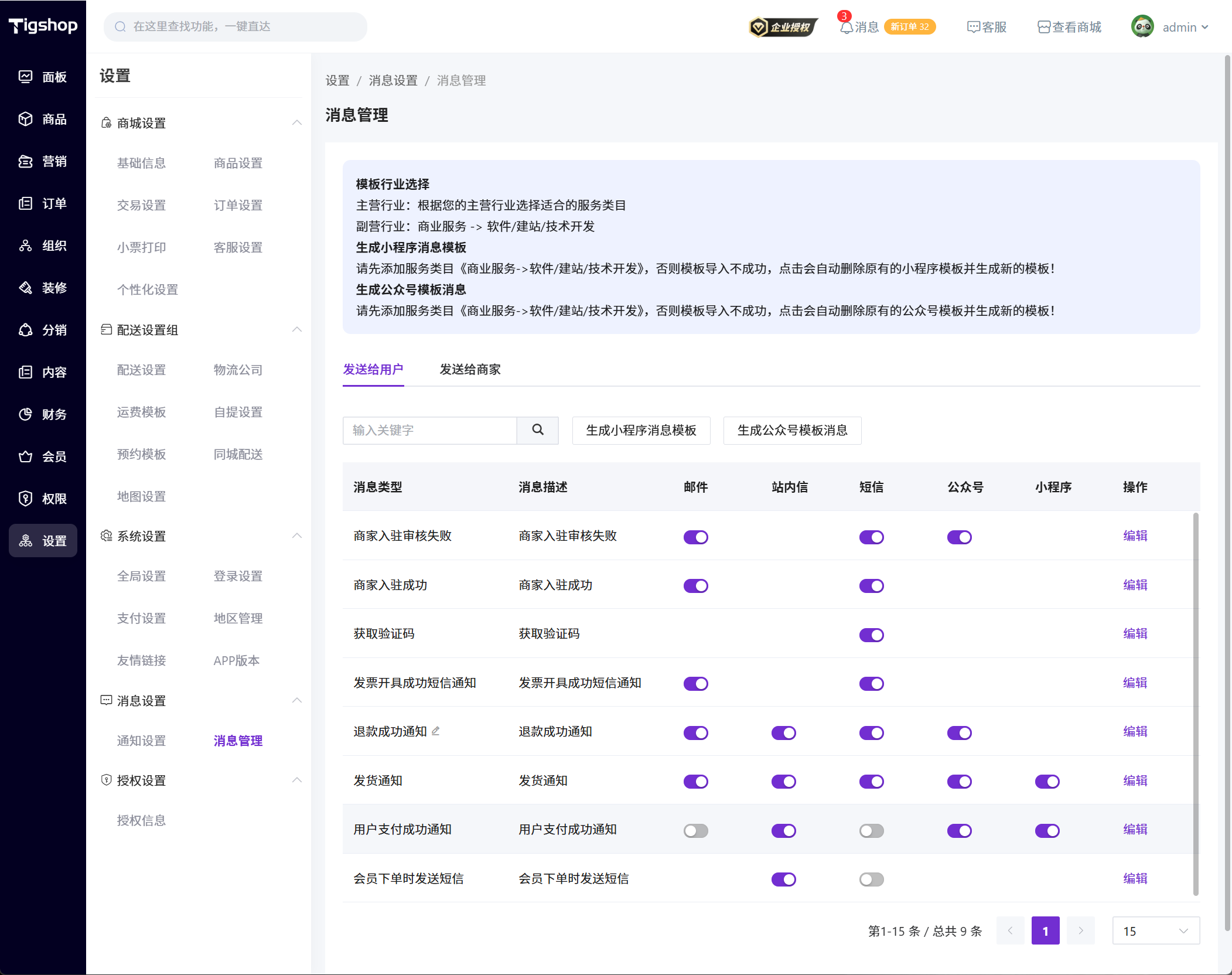Click edit pencil beside 退款成功通知
Image resolution: width=1232 pixels, height=975 pixels.
pos(436,731)
